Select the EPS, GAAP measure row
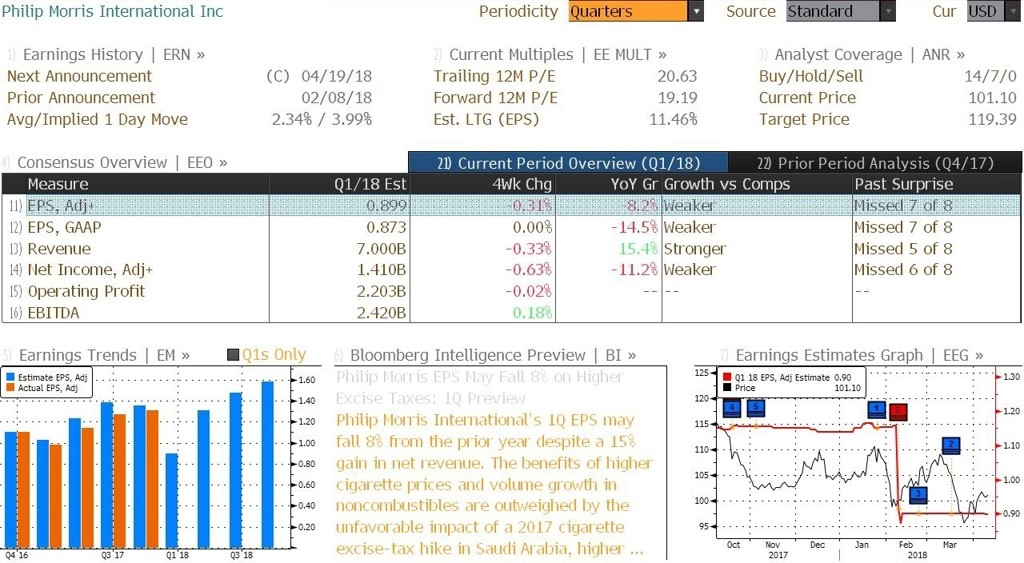This screenshot has height=563, width=1024. 511,227
